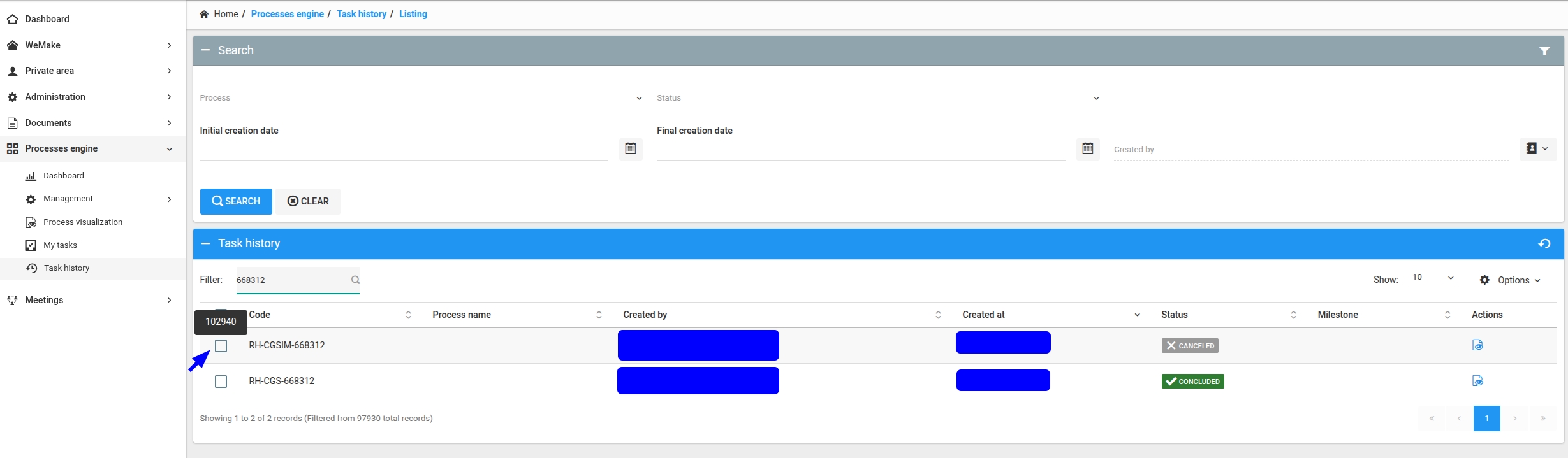This screenshot has width=1568, height=458.
Task: Open the Status dropdown in Search
Action: click(x=877, y=98)
